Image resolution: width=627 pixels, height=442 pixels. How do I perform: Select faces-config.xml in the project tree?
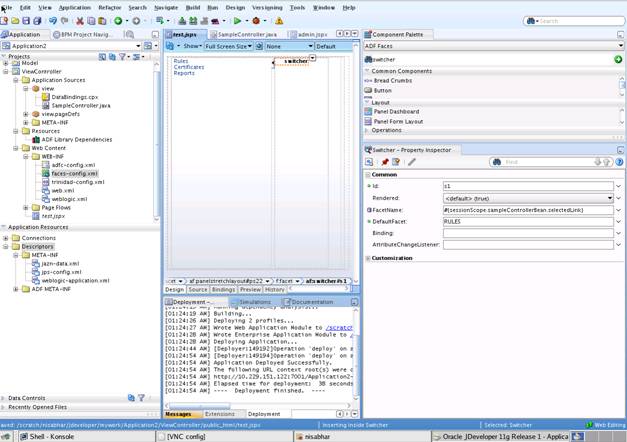[75, 174]
